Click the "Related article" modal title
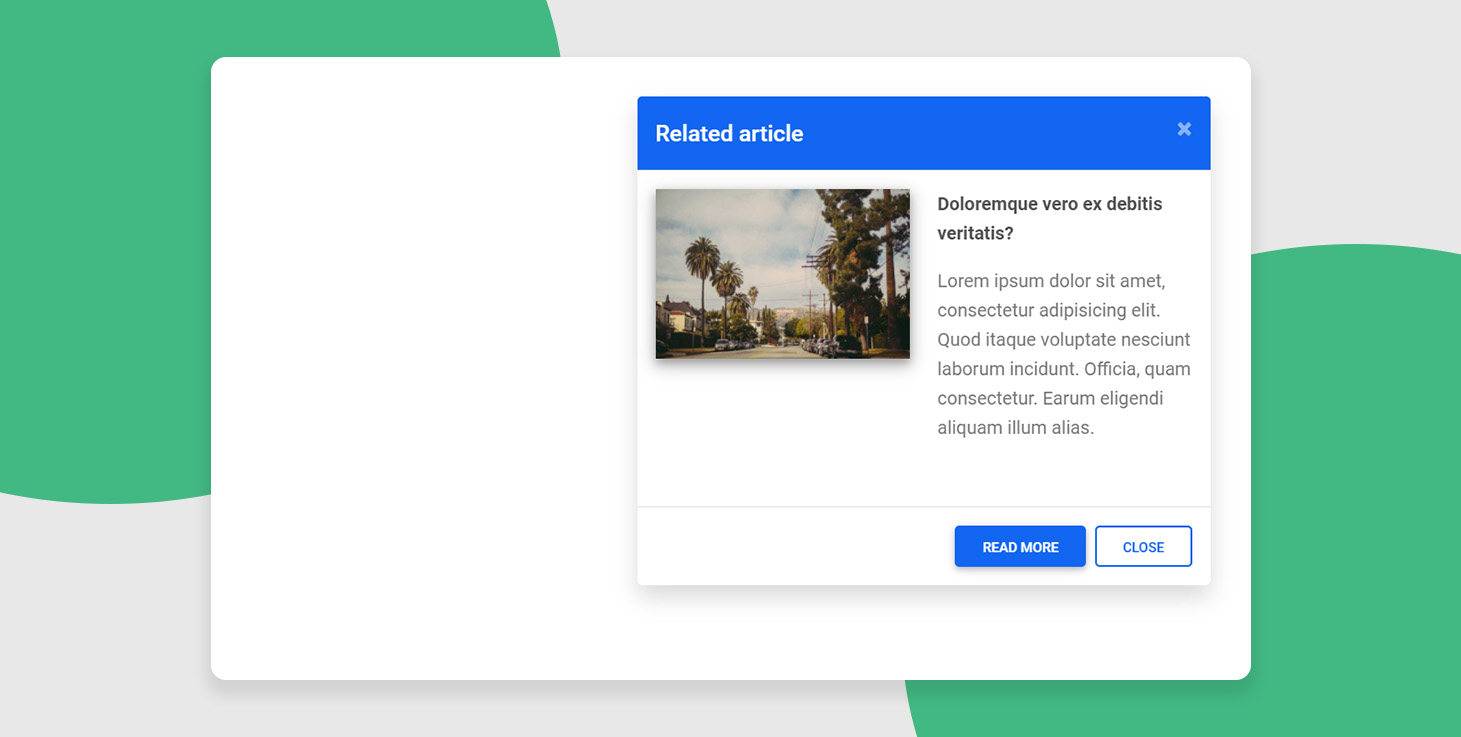The image size is (1461, 737). [729, 134]
